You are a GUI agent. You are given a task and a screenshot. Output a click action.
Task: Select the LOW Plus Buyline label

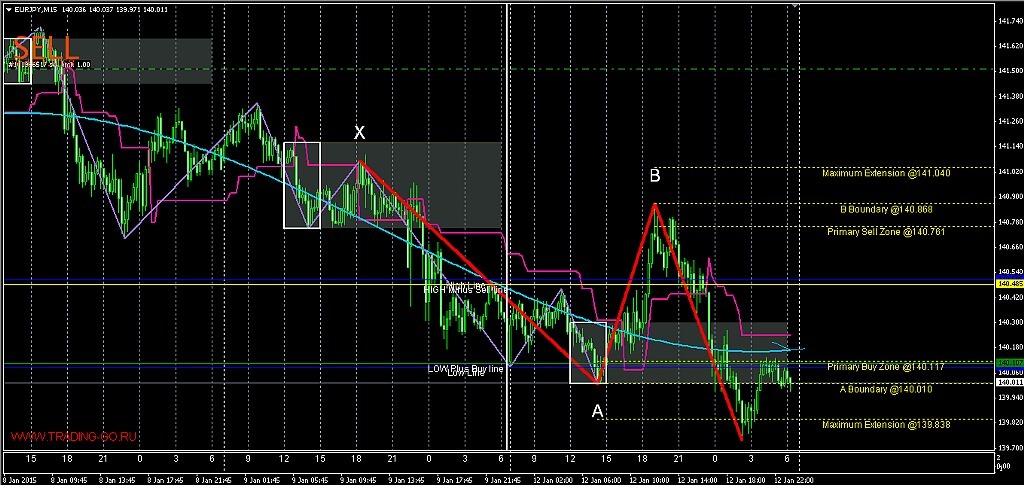click(466, 368)
